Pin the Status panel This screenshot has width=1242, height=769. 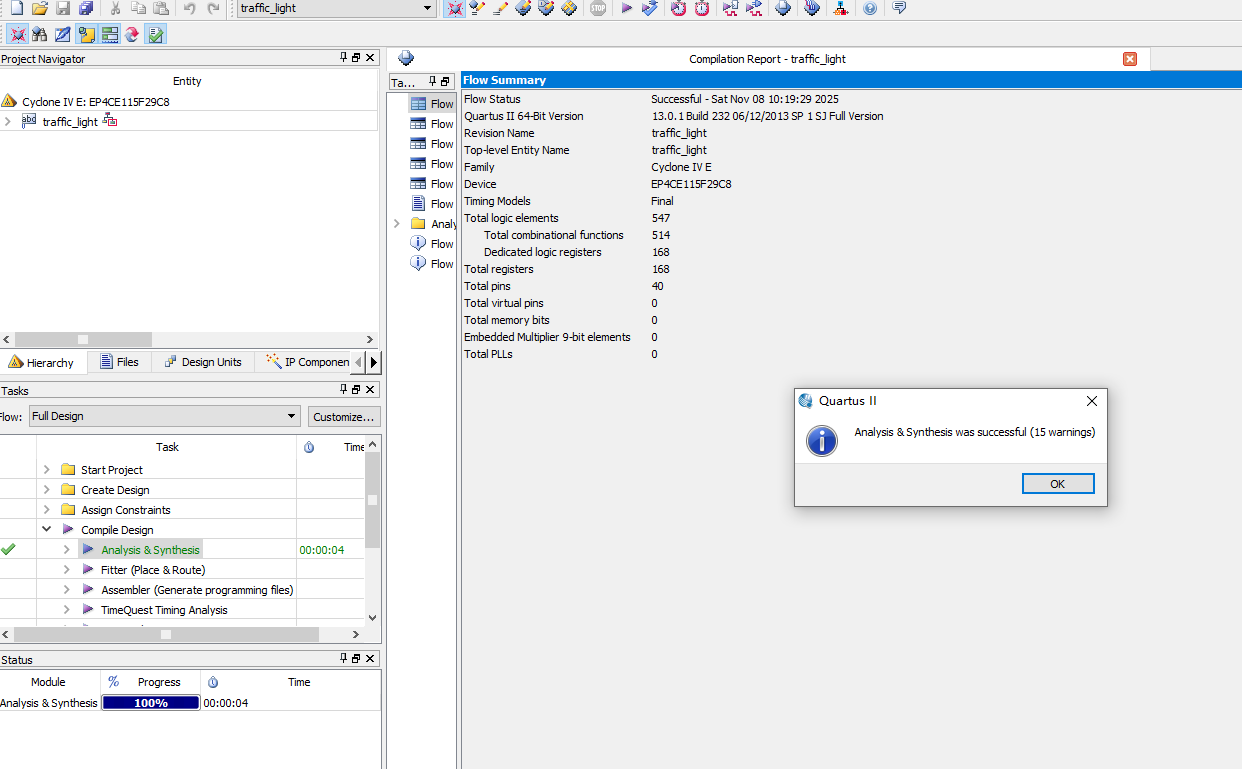click(344, 658)
